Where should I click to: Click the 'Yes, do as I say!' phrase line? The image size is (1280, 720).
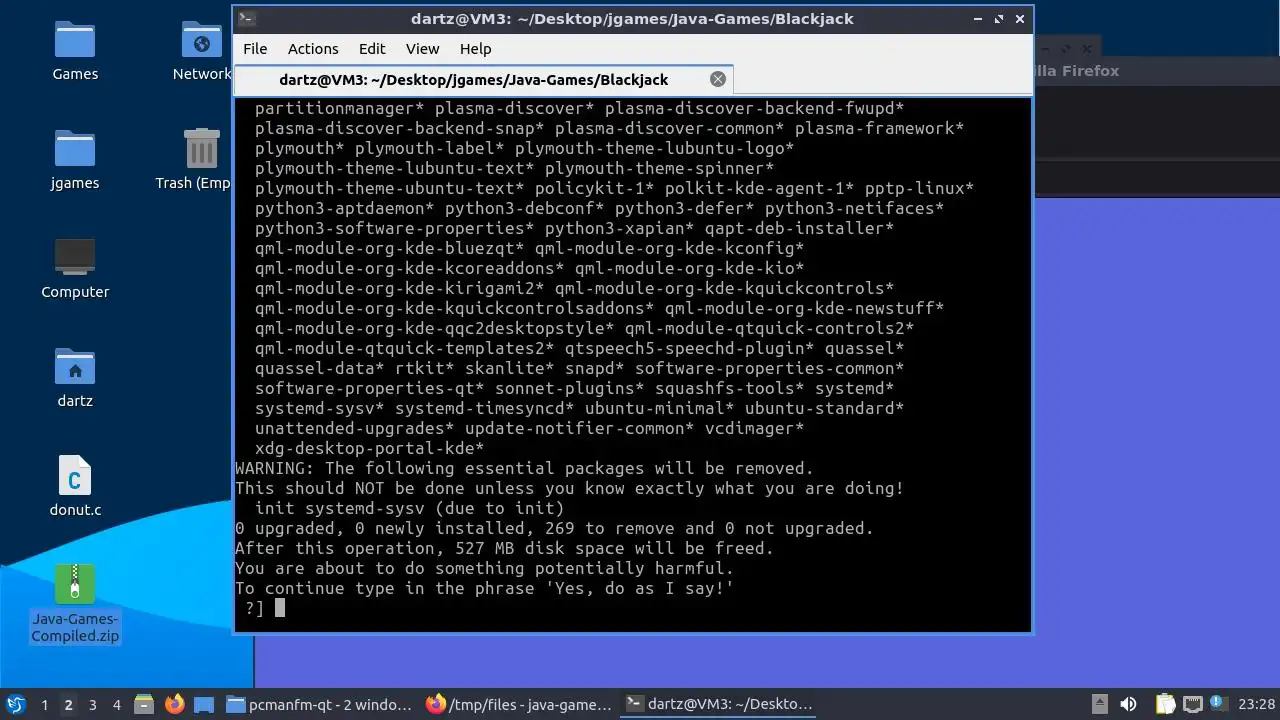pos(484,588)
